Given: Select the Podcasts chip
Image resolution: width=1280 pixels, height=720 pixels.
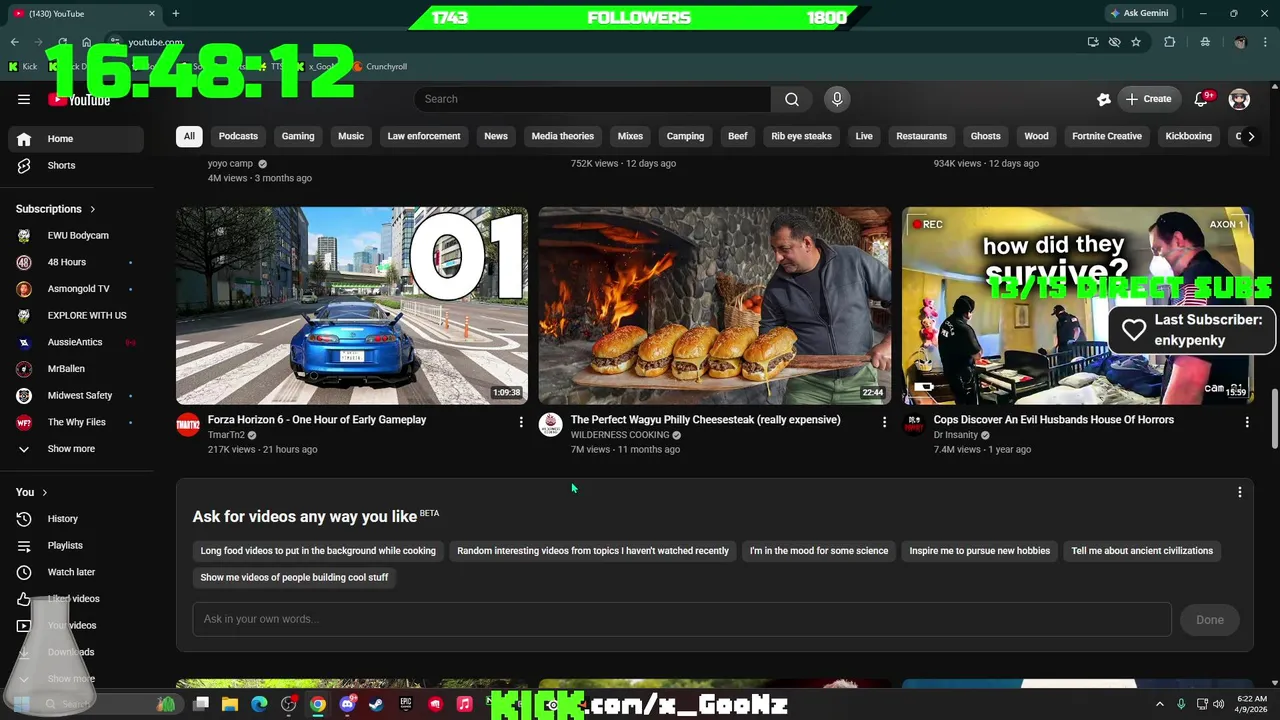Looking at the screenshot, I should 238,136.
